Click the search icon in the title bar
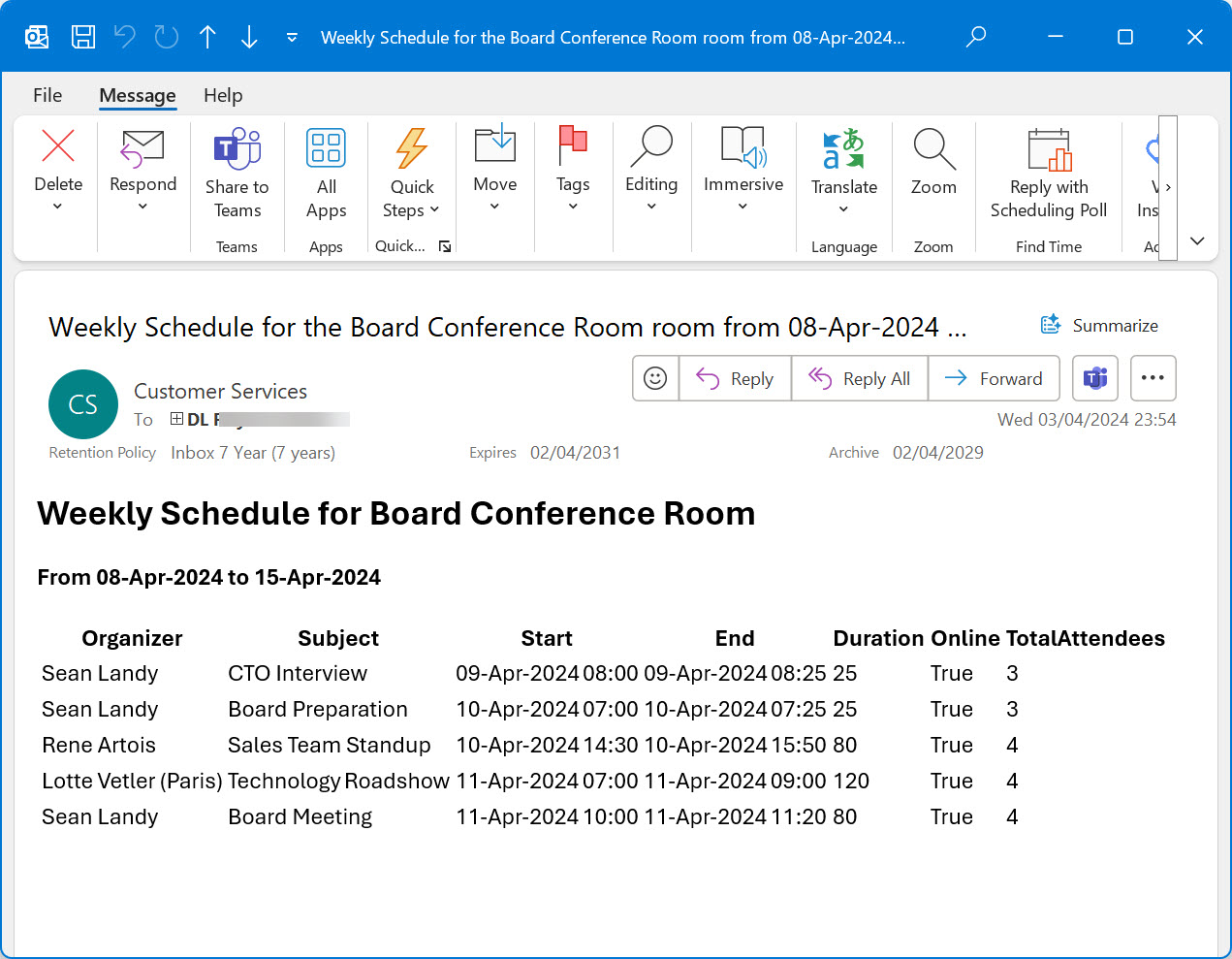Viewport: 1232px width, 959px height. coord(975,36)
